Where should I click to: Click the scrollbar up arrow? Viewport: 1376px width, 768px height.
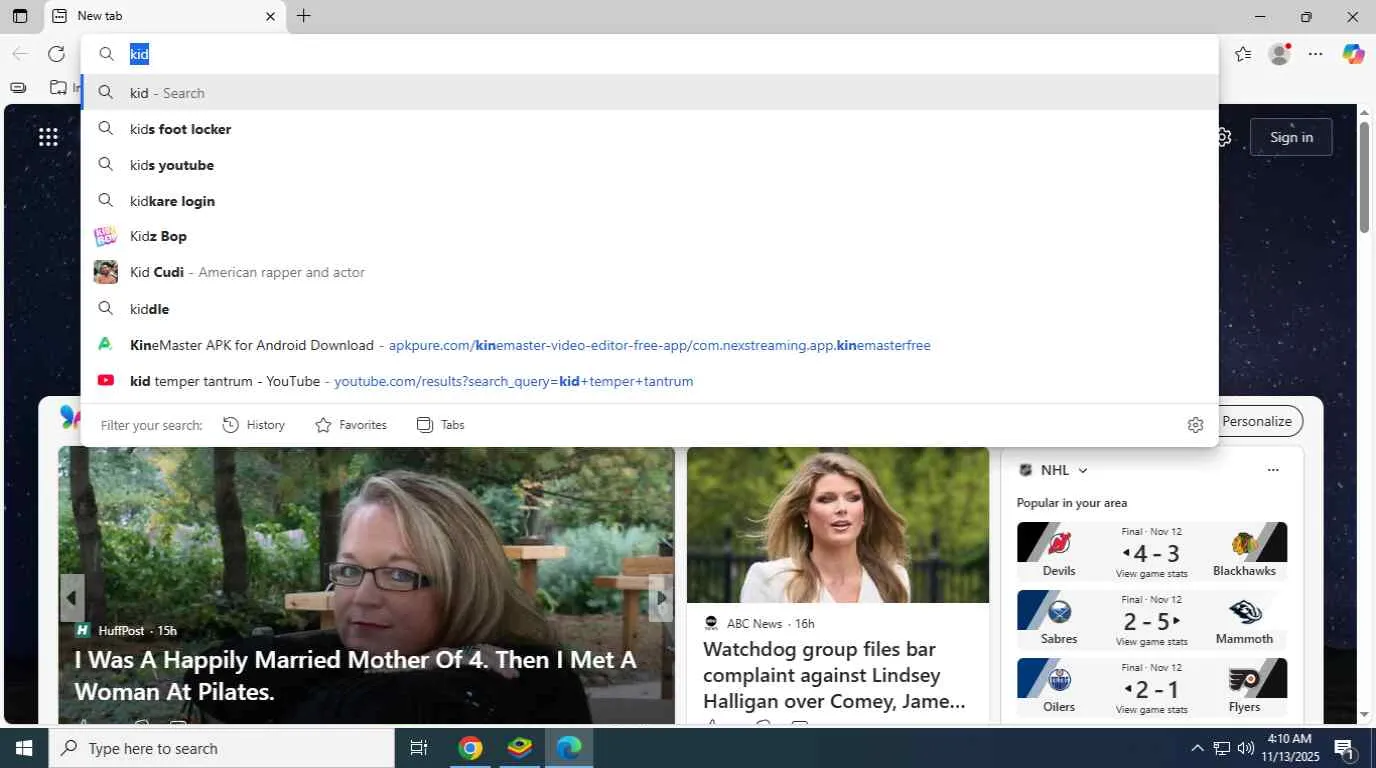1364,111
